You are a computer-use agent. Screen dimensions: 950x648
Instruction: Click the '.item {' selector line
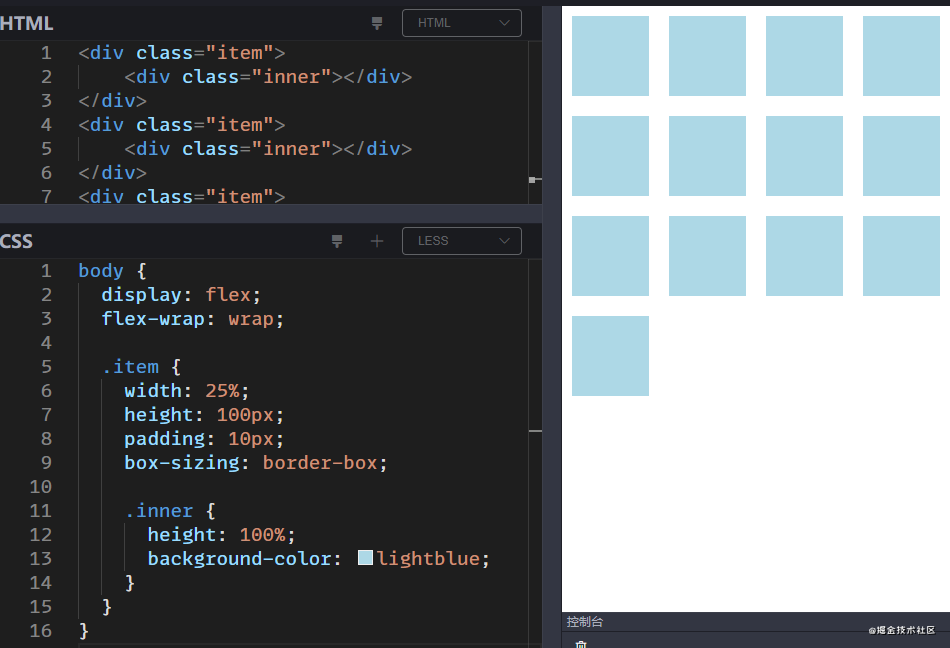[x=141, y=367]
